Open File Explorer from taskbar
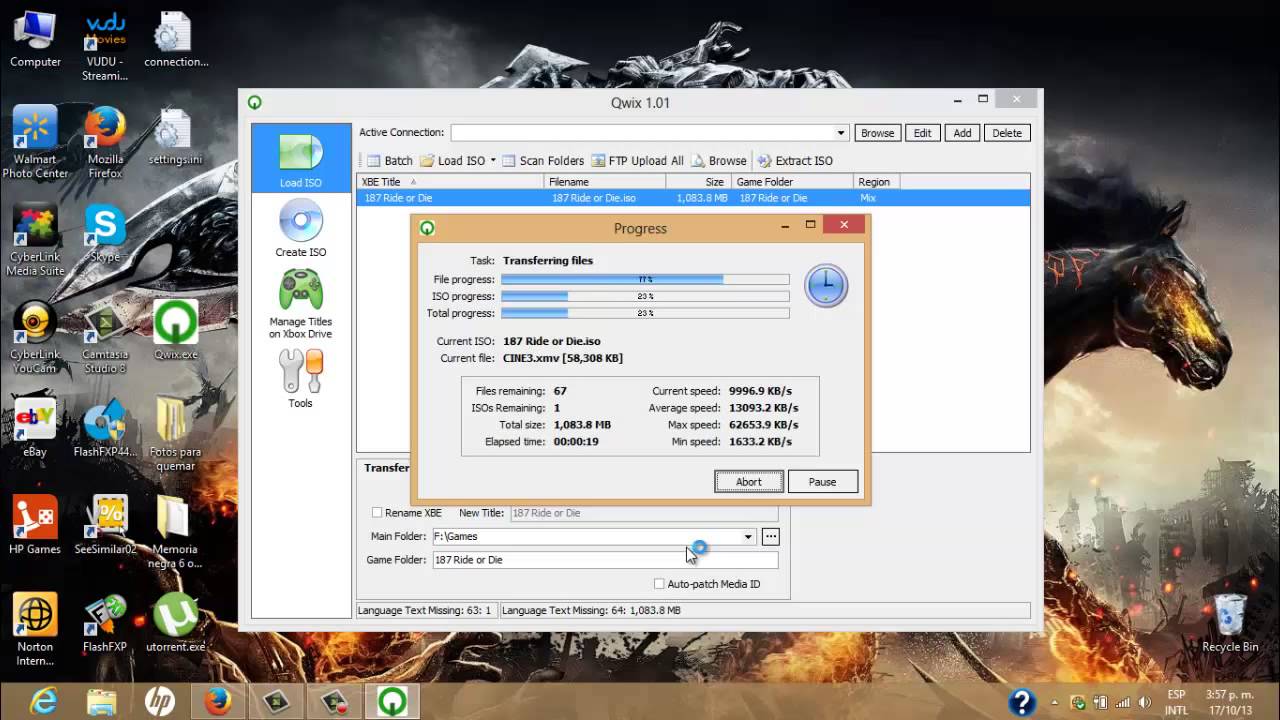 coord(102,701)
